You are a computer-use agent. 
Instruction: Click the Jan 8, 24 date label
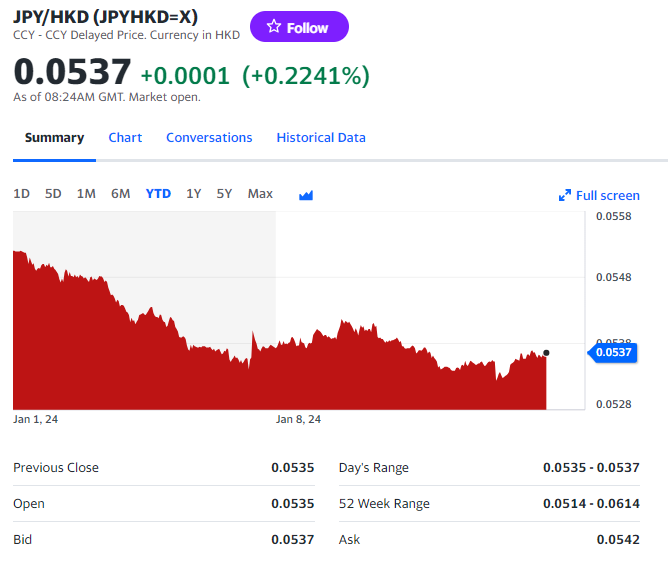click(298, 419)
